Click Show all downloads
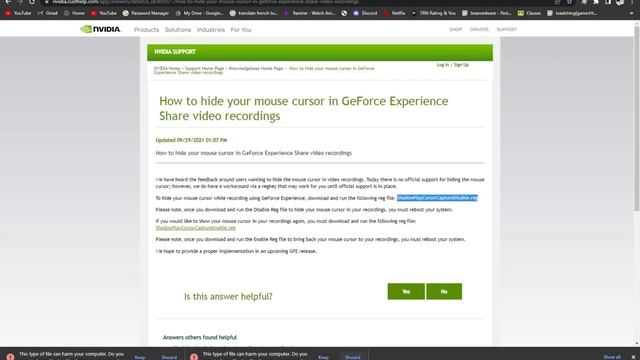This screenshot has height=360, width=640. pyautogui.click(x=612, y=357)
